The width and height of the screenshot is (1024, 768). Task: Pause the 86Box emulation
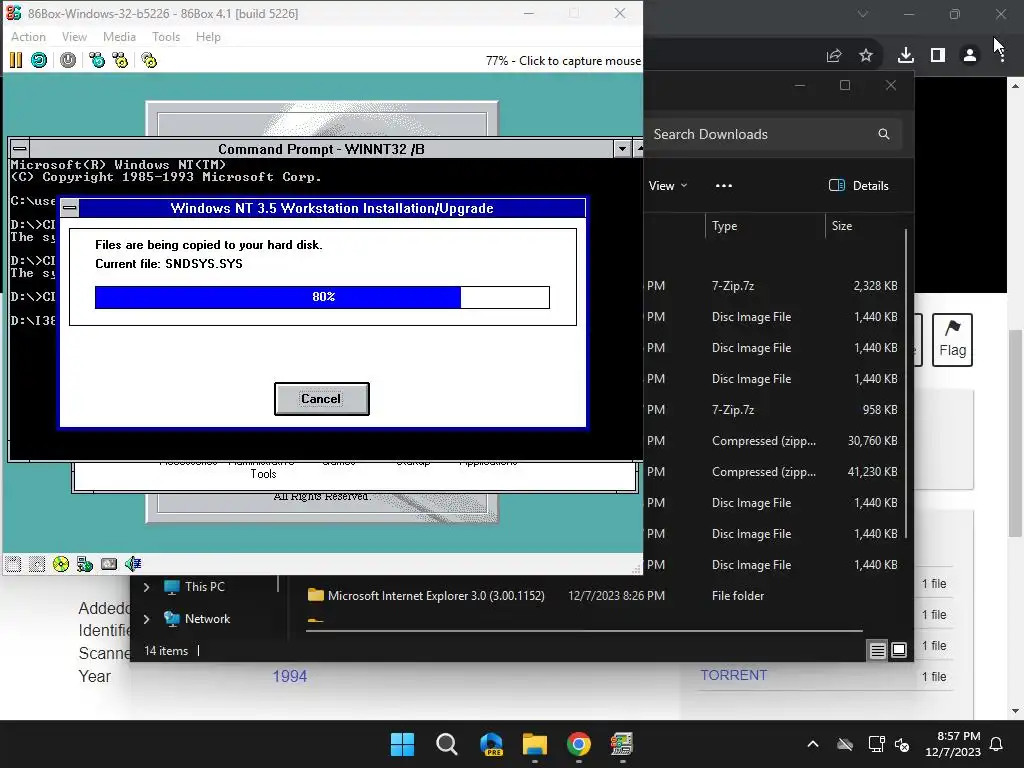[x=16, y=61]
